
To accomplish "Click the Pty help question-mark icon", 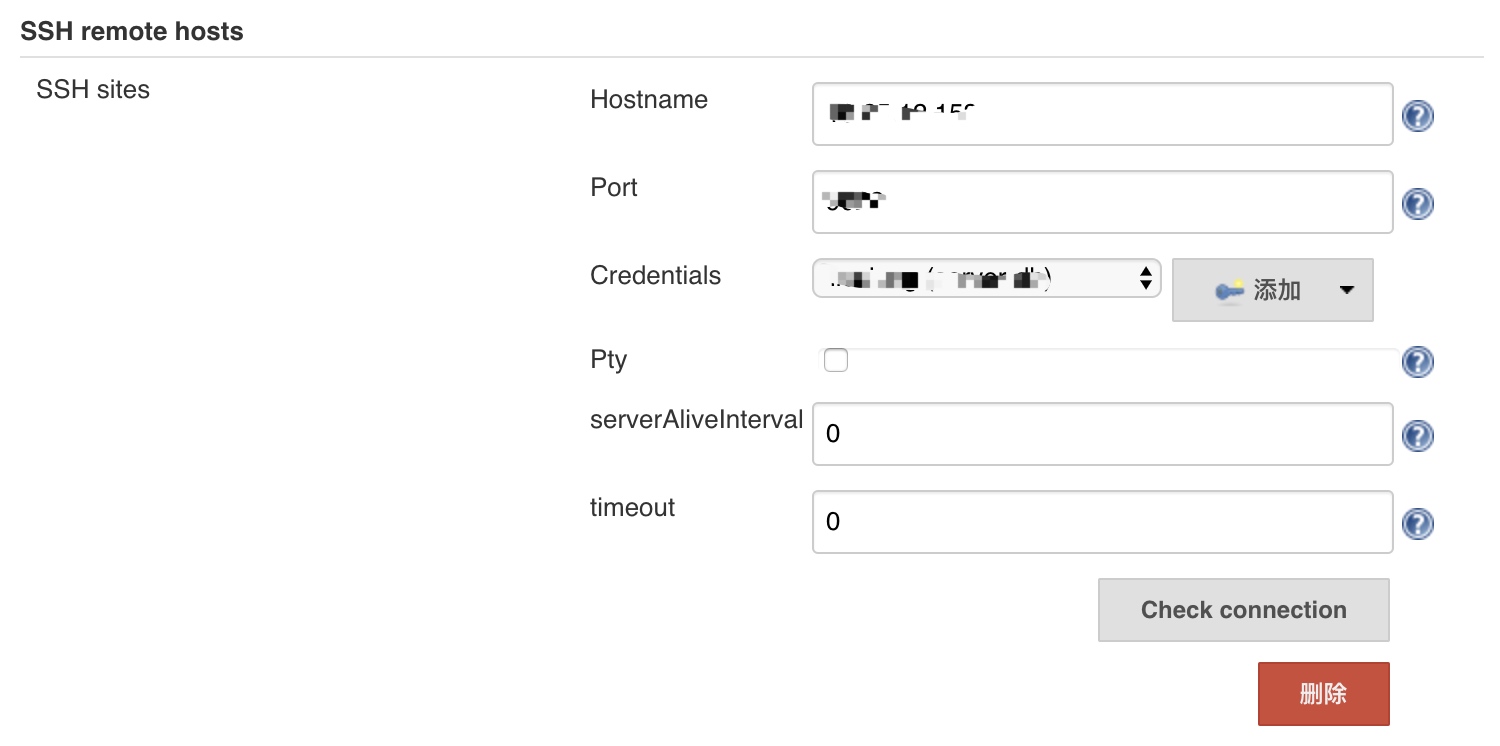I will pos(1417,362).
